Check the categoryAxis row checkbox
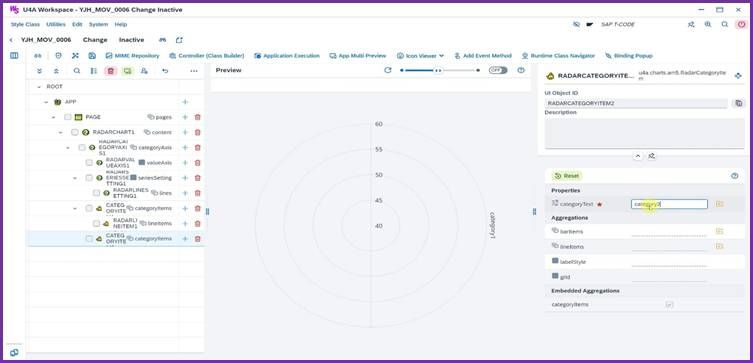This screenshot has height=363, width=753. (82, 148)
